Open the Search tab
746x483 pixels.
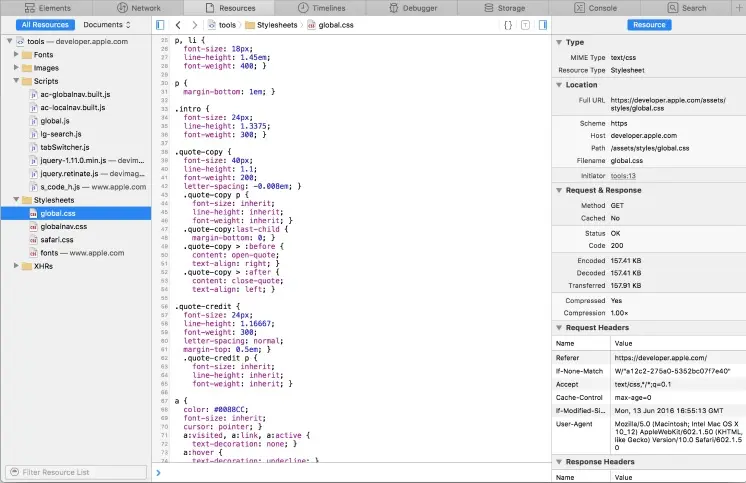tap(686, 8)
